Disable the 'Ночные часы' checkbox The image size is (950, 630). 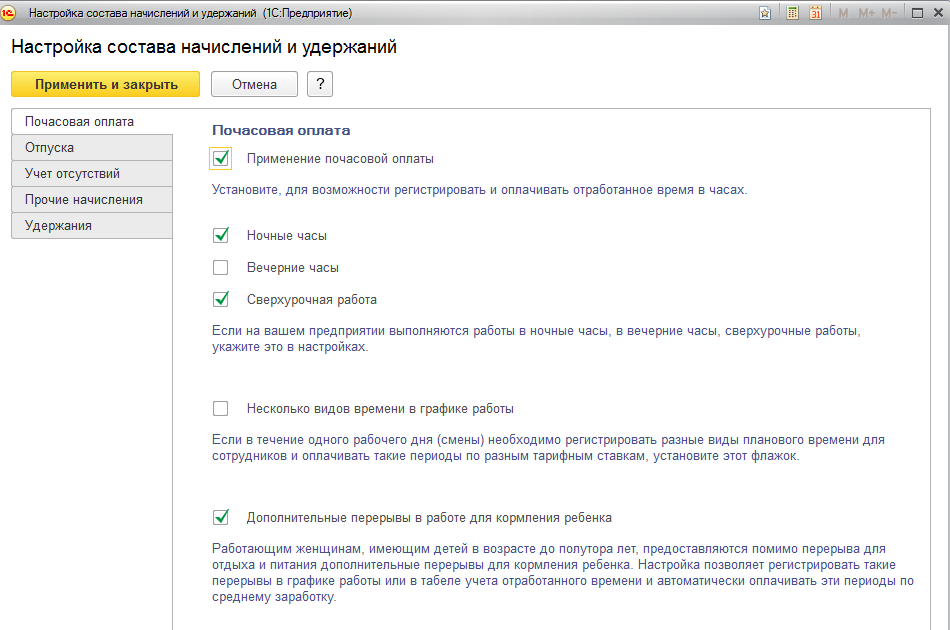click(221, 236)
